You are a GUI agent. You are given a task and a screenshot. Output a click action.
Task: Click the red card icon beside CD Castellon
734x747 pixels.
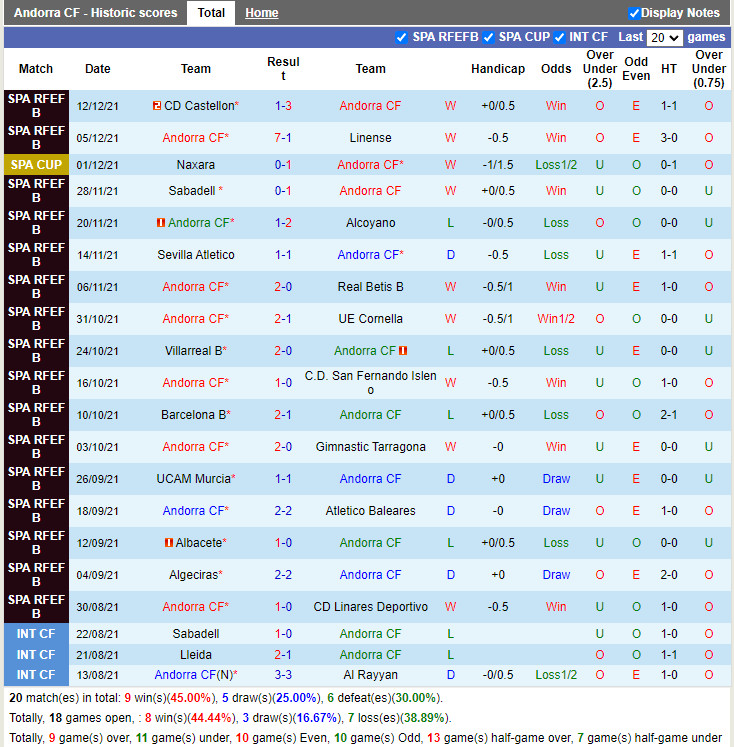[x=157, y=106]
